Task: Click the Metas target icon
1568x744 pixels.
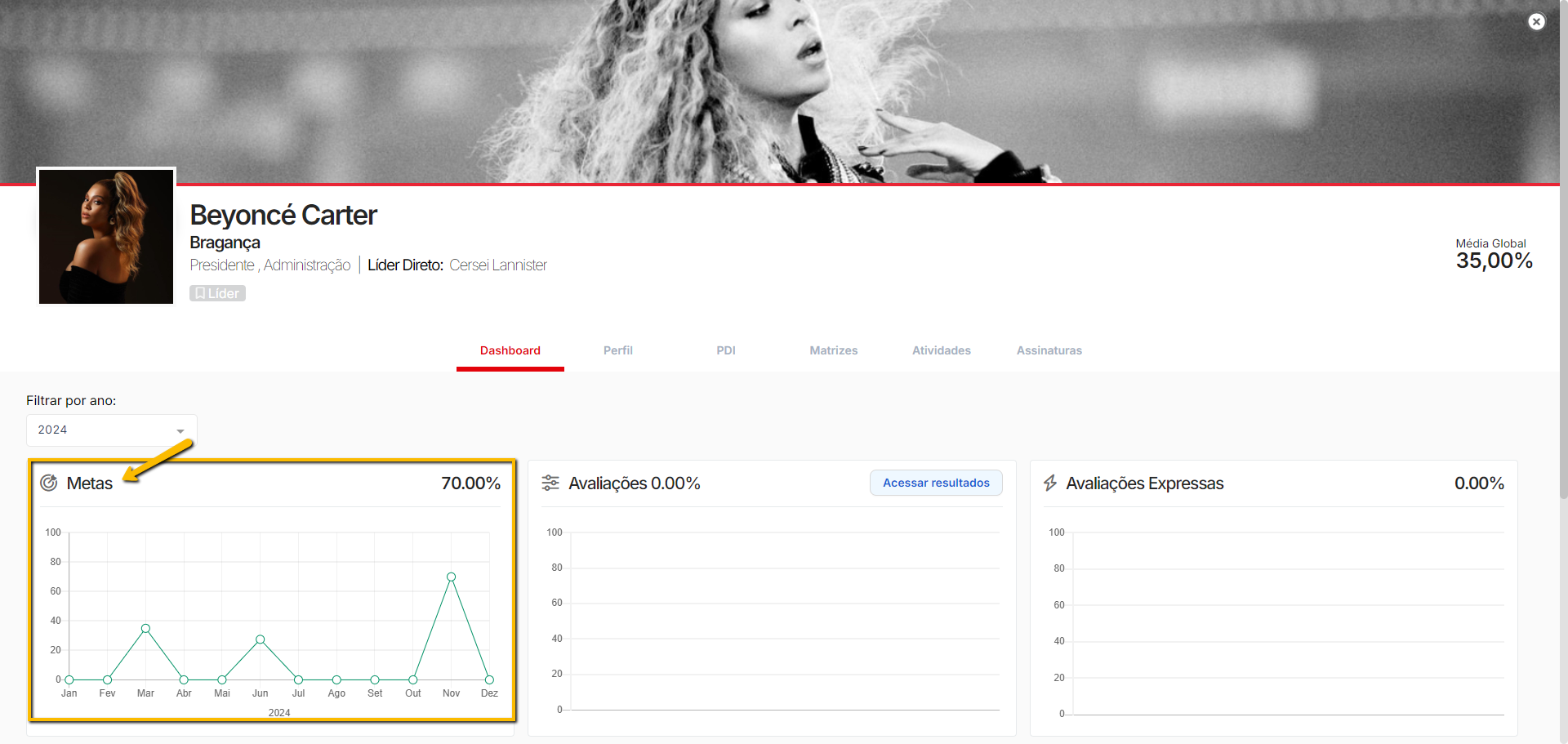Action: [x=49, y=483]
